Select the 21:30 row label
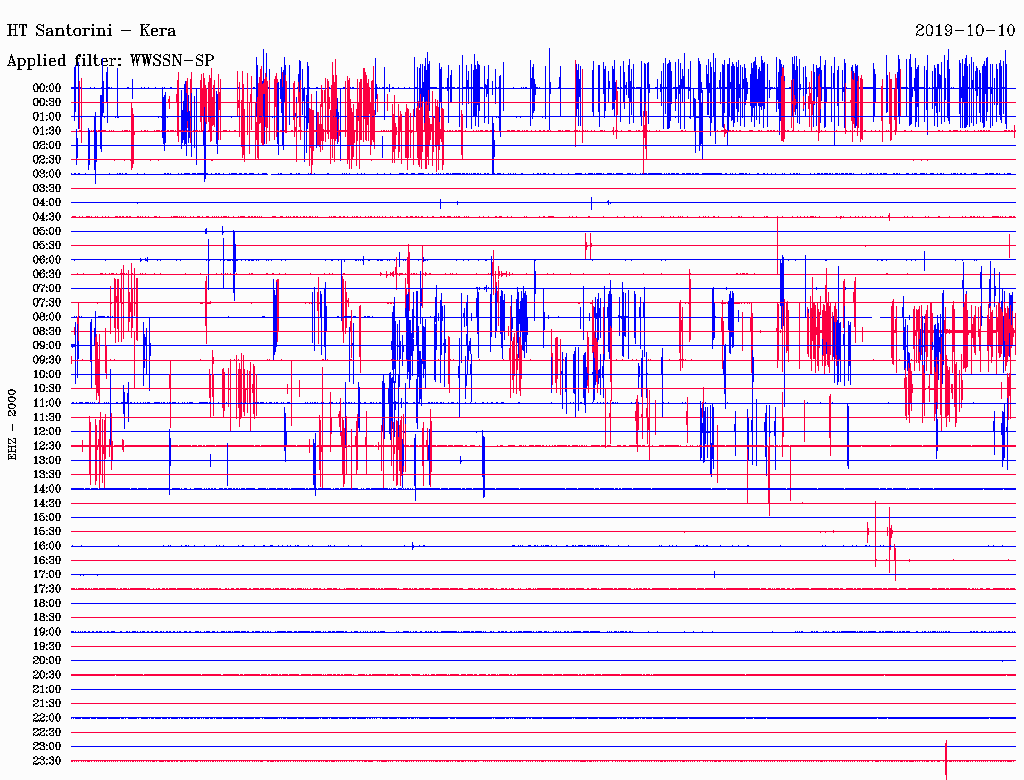The image size is (1024, 780). point(48,704)
